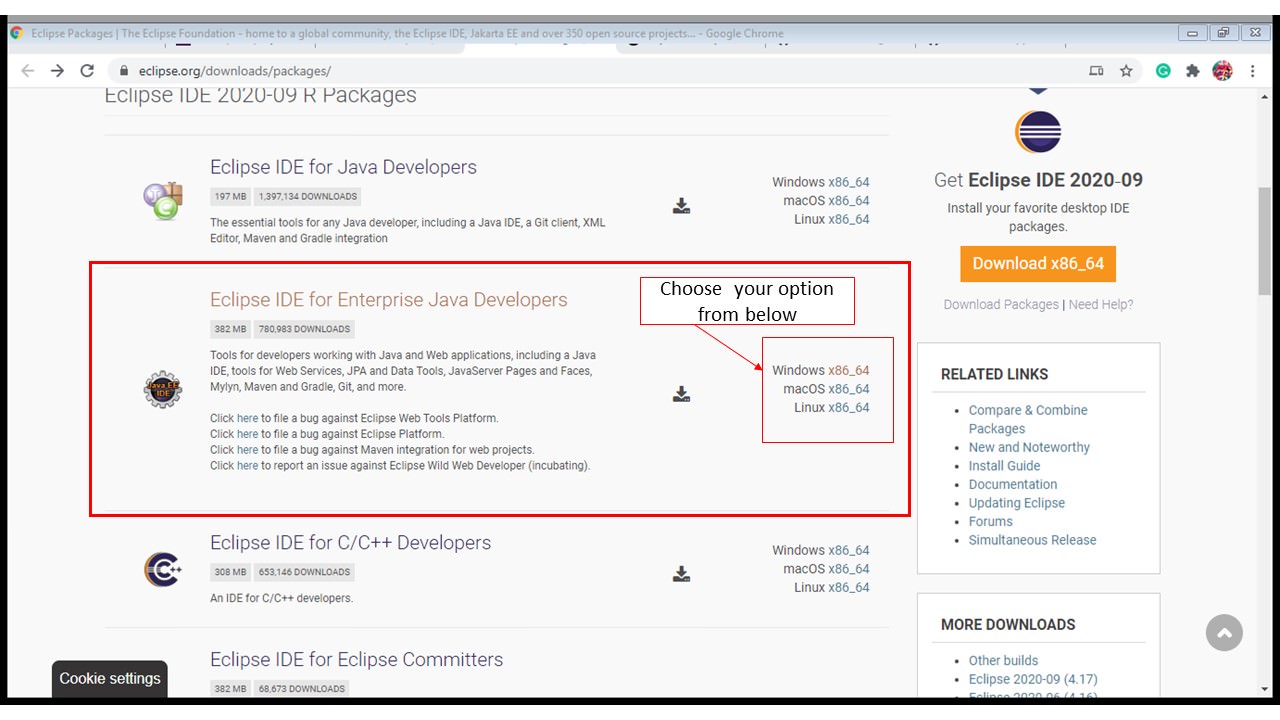
Task: Click download icon for C/C++ Developers package
Action: (681, 574)
